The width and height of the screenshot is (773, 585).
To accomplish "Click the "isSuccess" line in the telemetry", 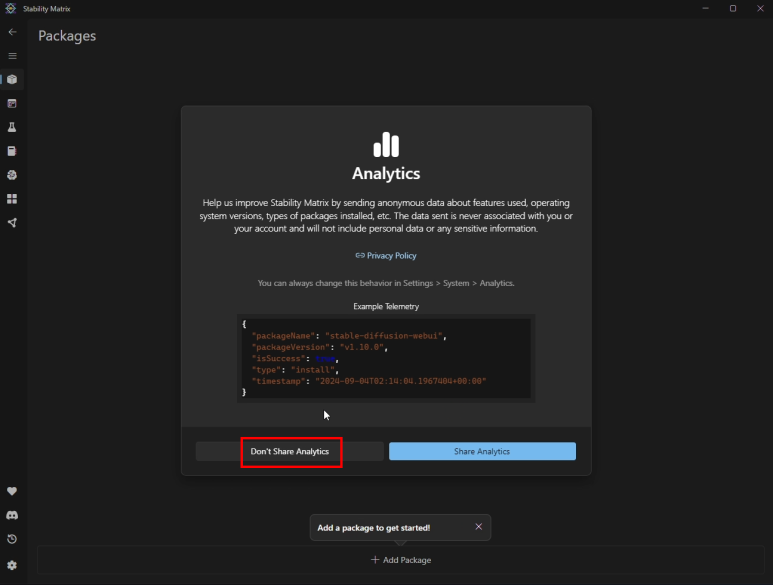I will coord(295,358).
